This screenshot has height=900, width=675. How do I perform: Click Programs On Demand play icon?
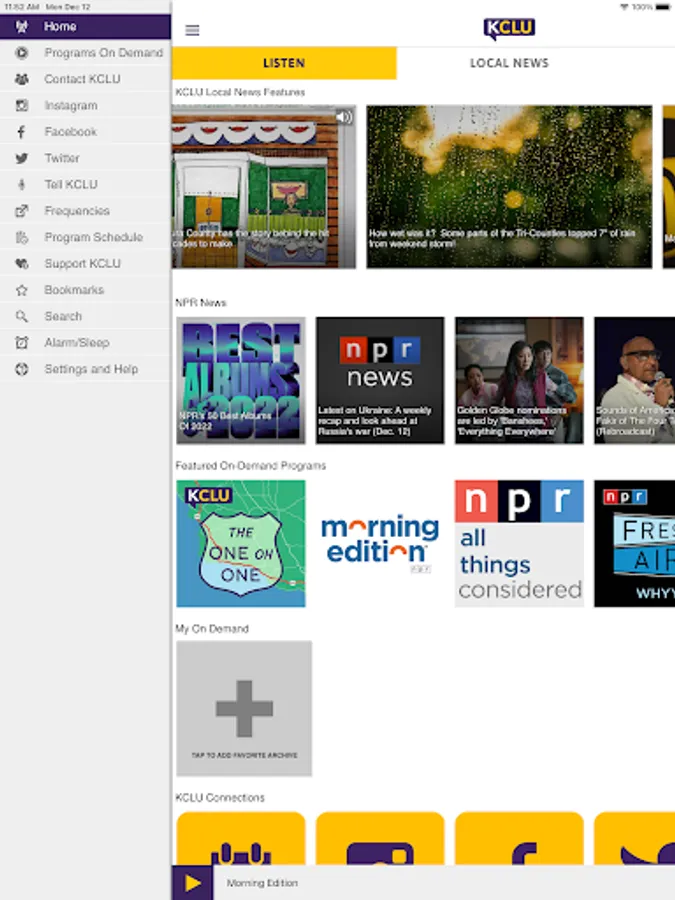tap(21, 53)
